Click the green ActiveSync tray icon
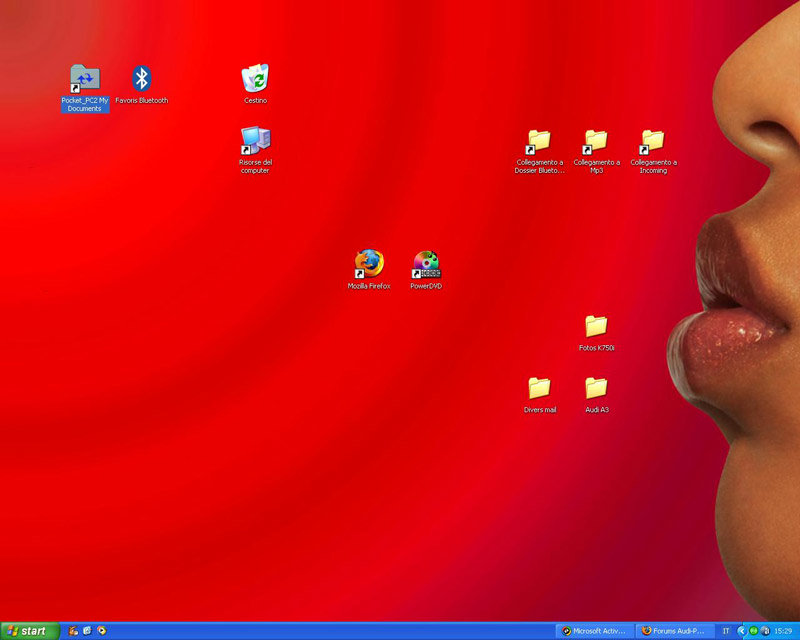Viewport: 800px width, 640px height. pyautogui.click(x=752, y=631)
